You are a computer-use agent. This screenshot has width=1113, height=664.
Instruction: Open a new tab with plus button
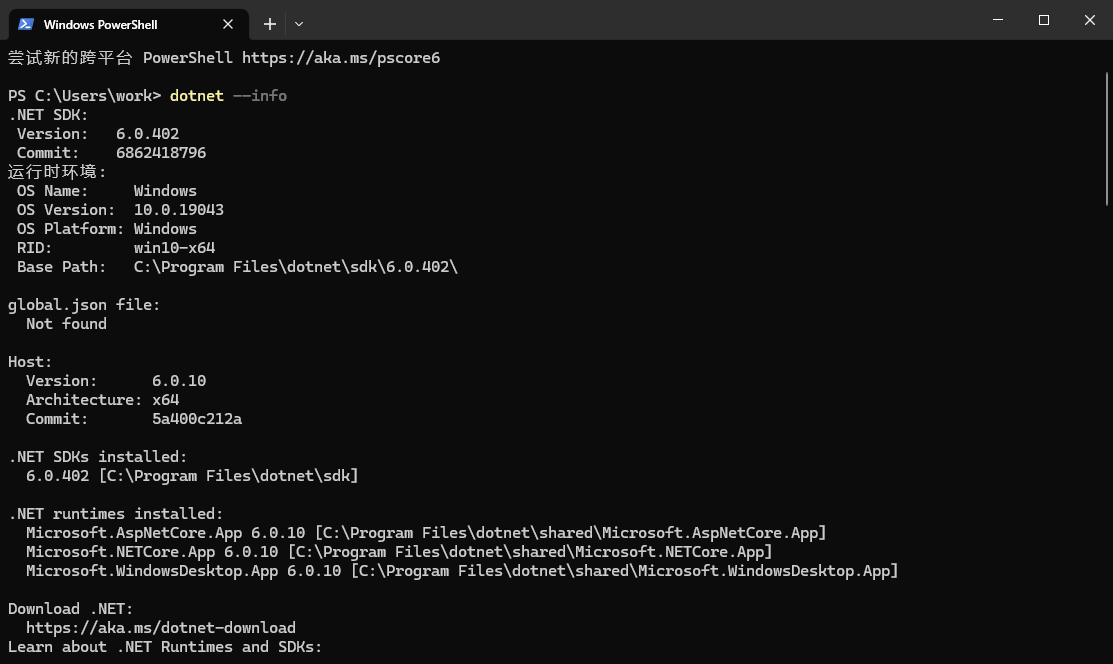(x=270, y=23)
